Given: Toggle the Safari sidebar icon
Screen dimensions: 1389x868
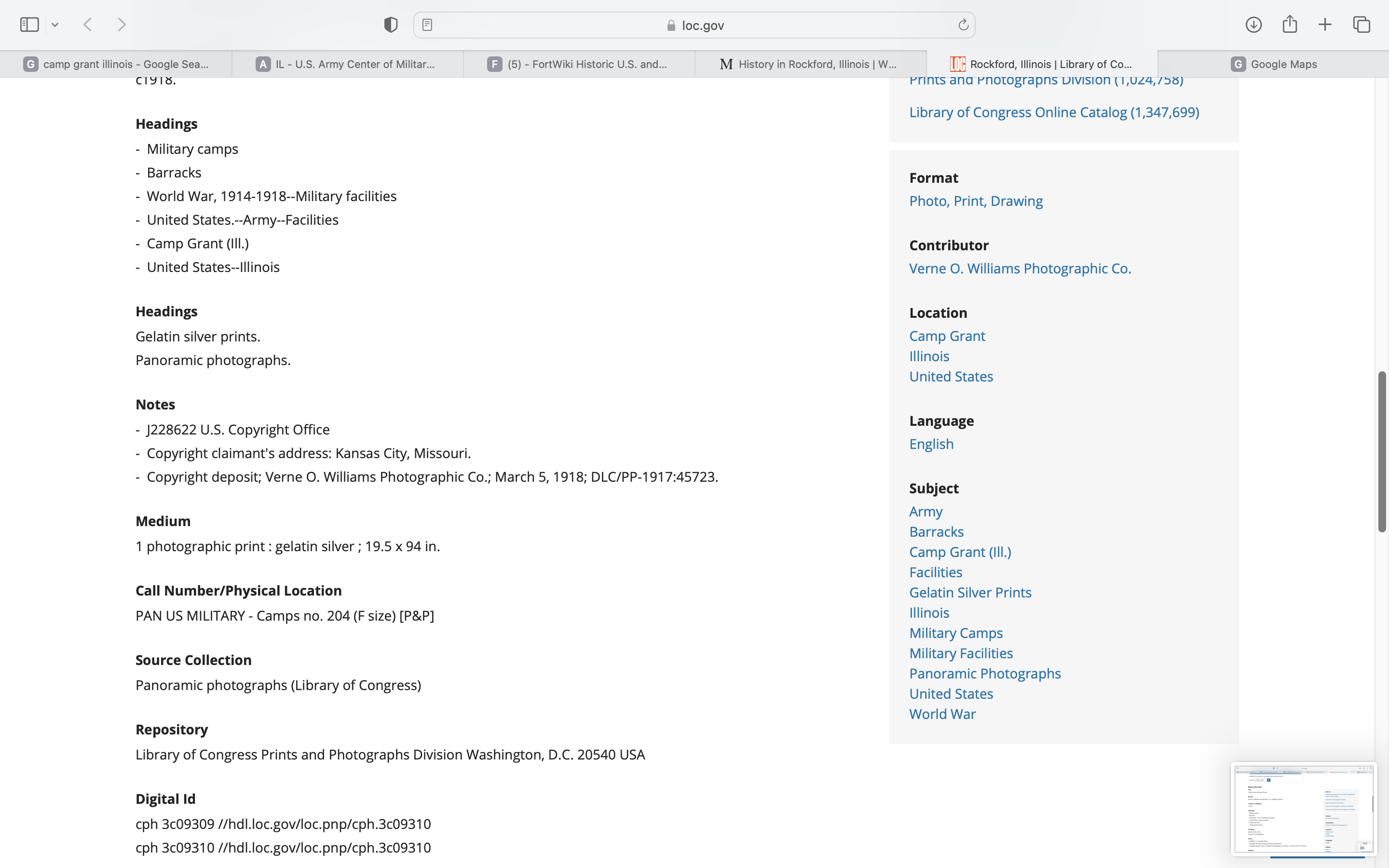Looking at the screenshot, I should 29,25.
